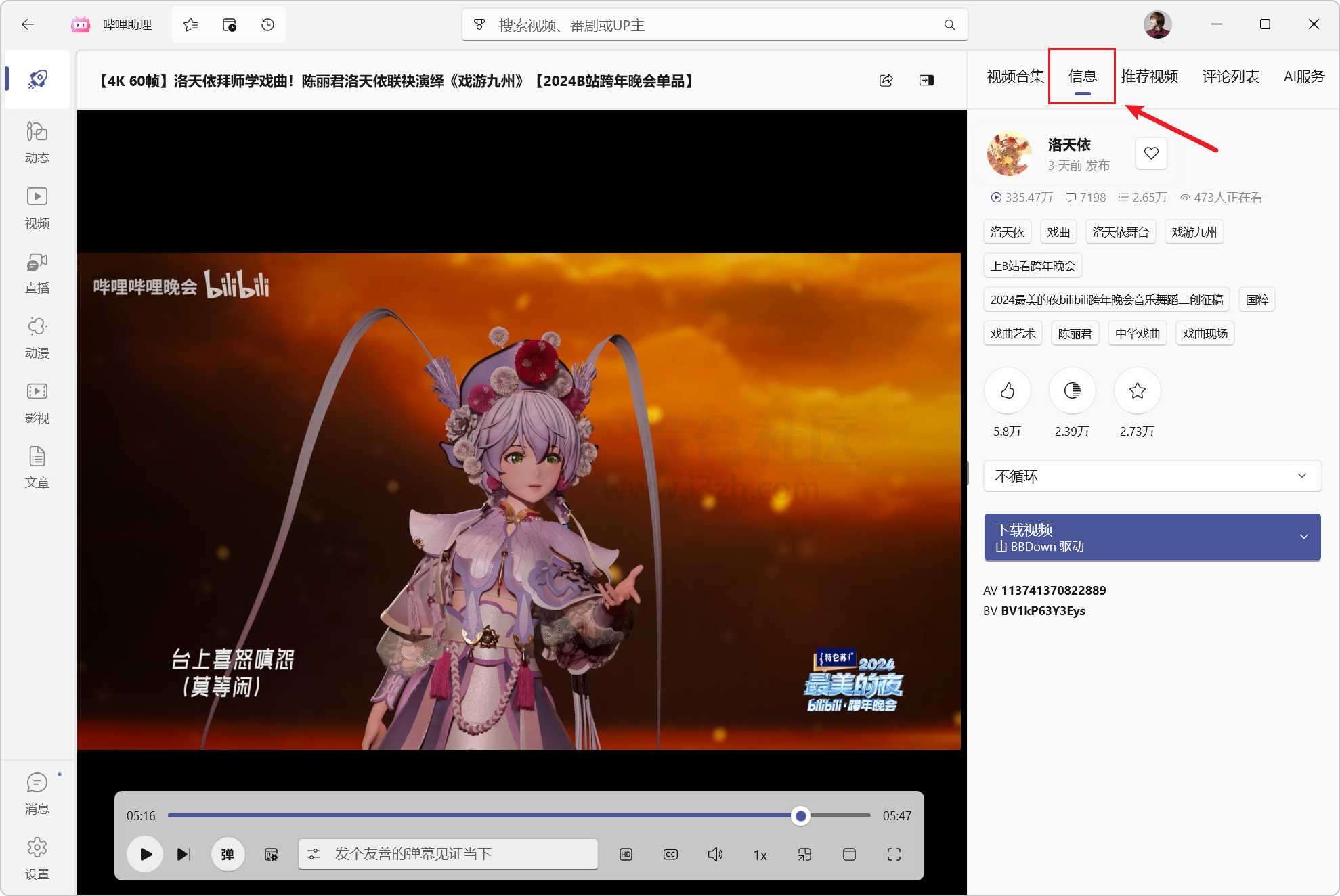The image size is (1340, 896).
Task: Switch to 信息 tab
Action: (x=1082, y=76)
